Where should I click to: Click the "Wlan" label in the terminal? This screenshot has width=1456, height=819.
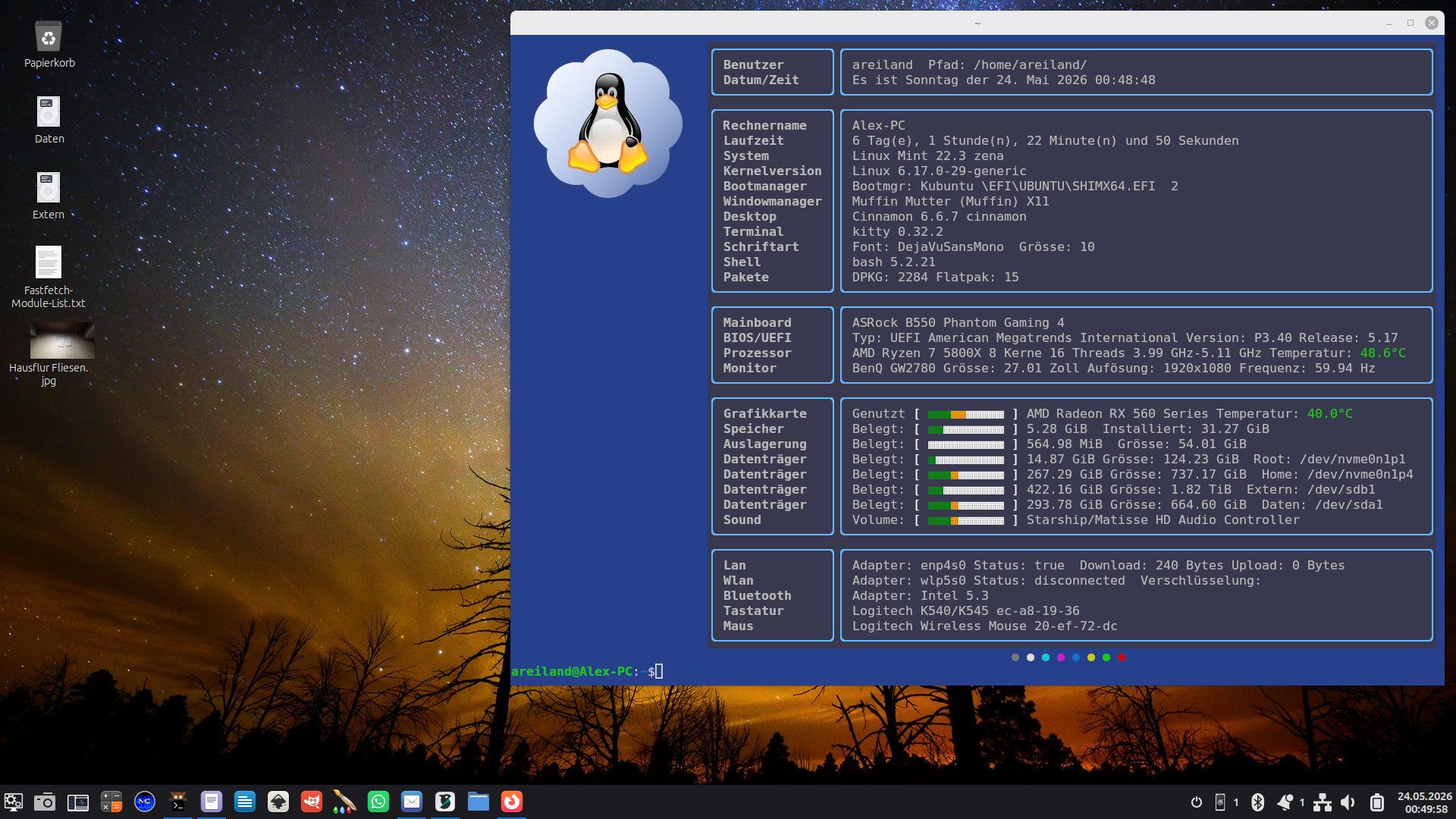coord(738,581)
